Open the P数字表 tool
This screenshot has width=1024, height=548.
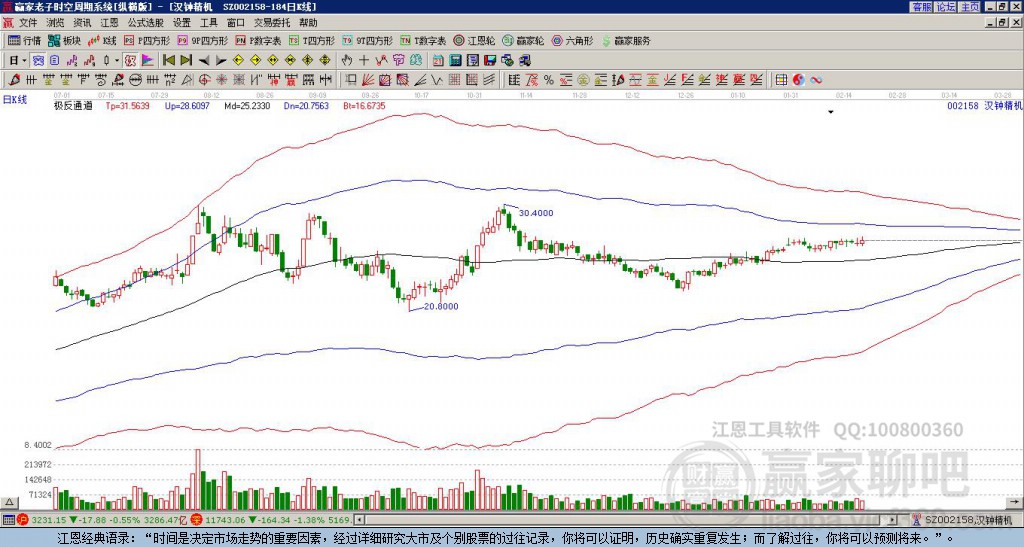(x=258, y=40)
